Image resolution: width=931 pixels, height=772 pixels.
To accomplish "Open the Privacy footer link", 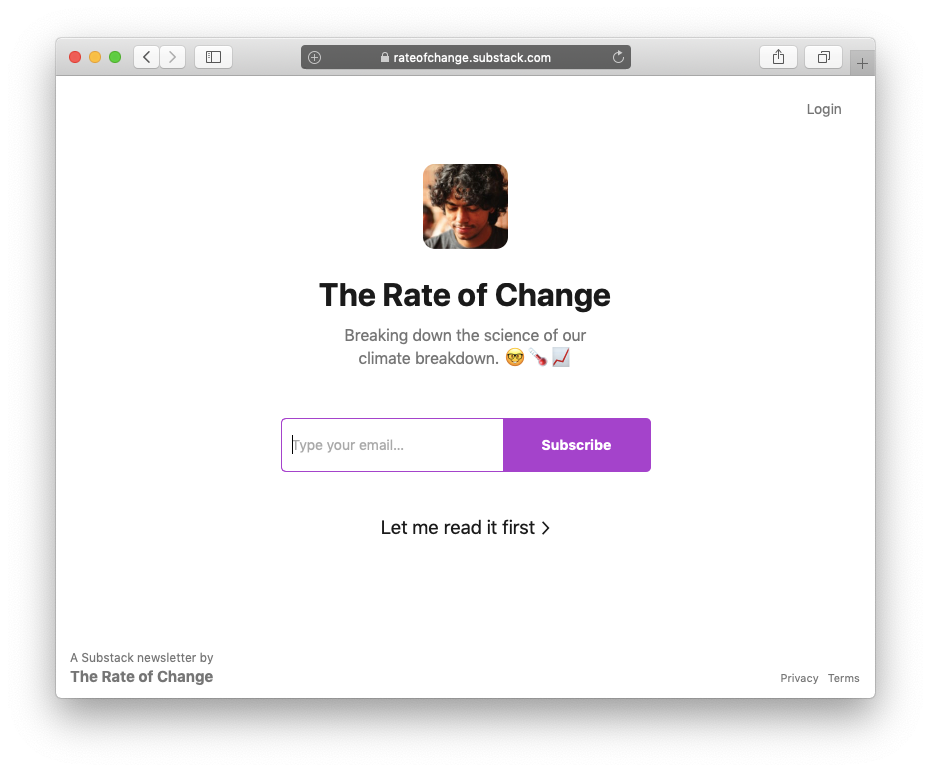I will click(x=799, y=678).
